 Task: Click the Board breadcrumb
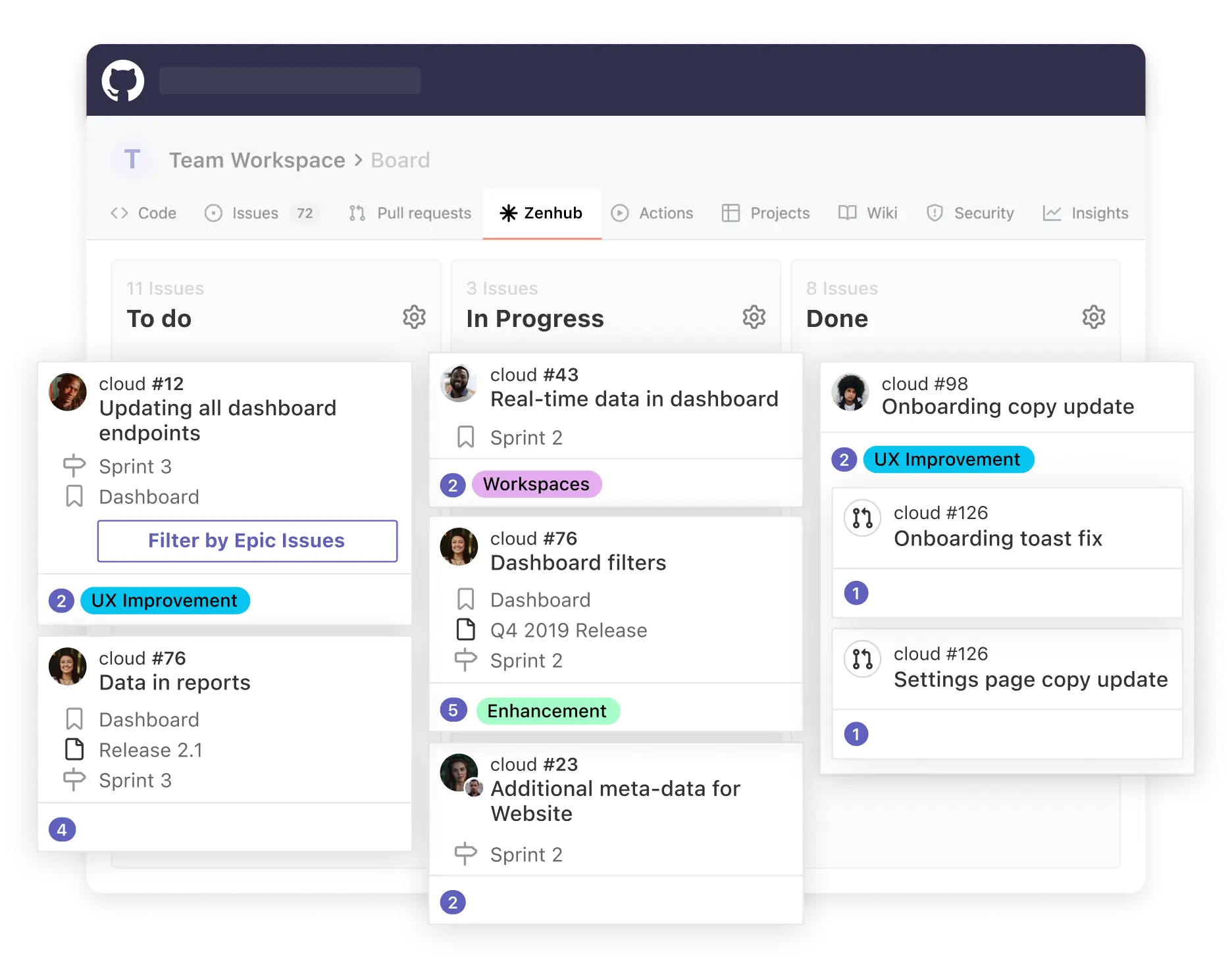400,160
